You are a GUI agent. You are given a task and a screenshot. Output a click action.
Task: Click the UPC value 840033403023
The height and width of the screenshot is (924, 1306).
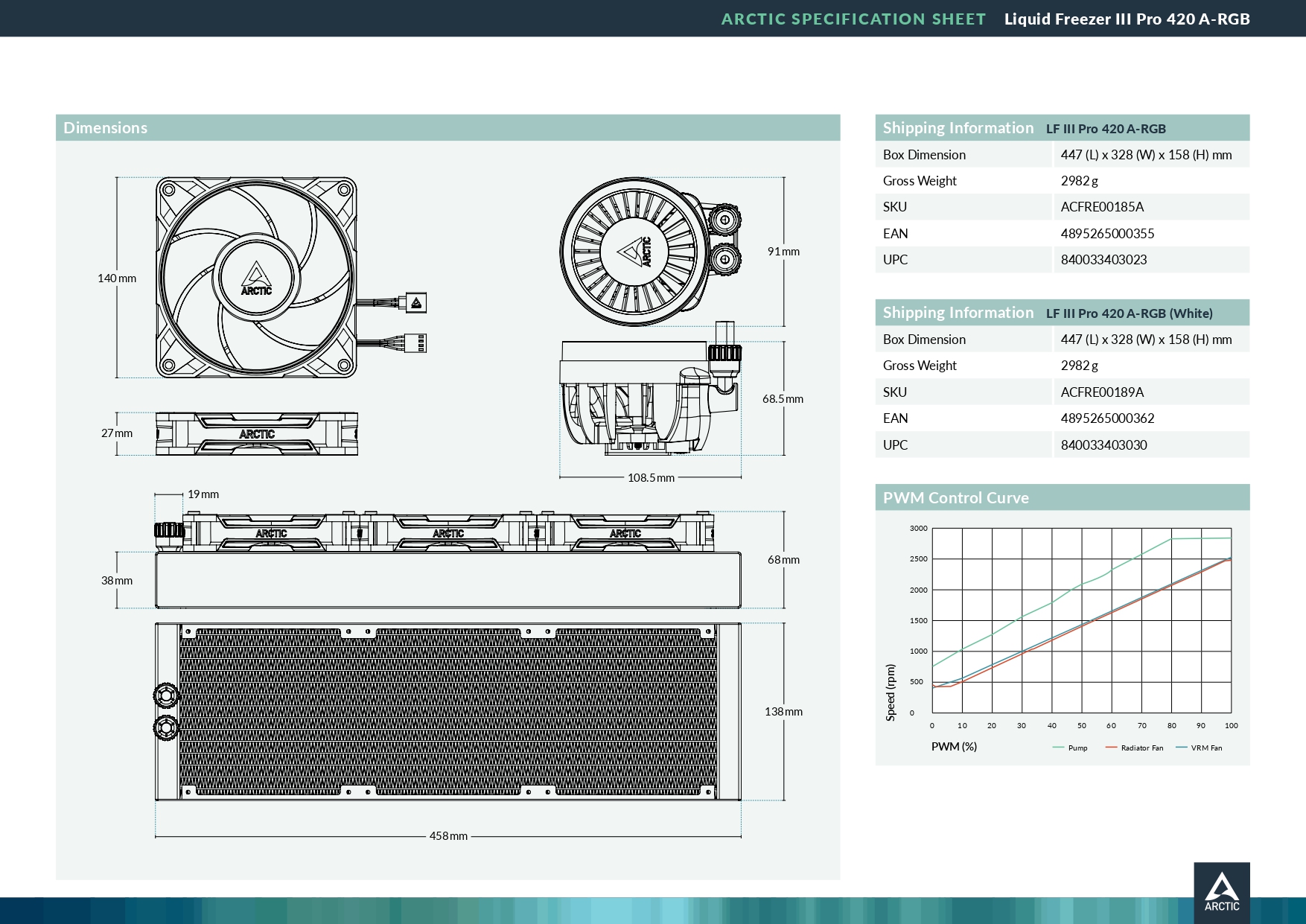point(1103,260)
